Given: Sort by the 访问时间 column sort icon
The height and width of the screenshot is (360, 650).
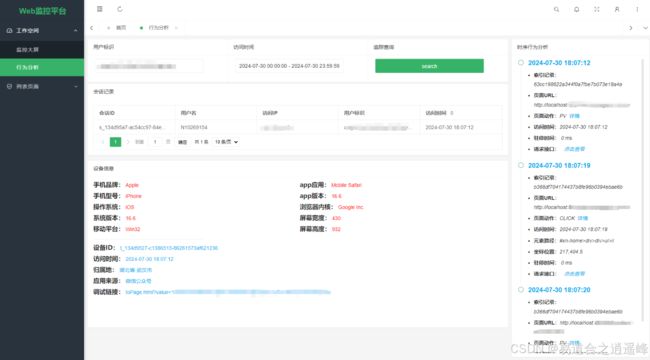Looking at the screenshot, I should (x=452, y=113).
